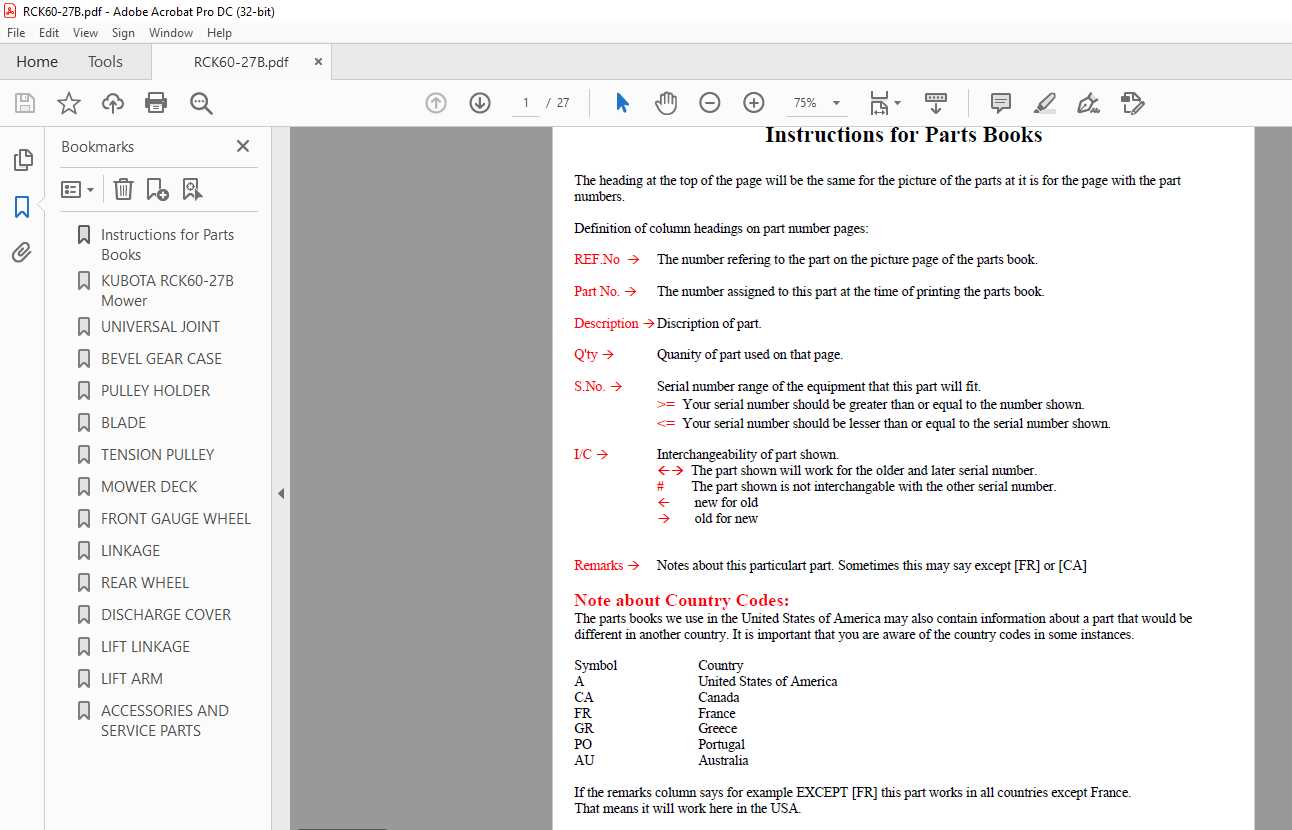Open the LINKAGE bookmark

point(130,550)
